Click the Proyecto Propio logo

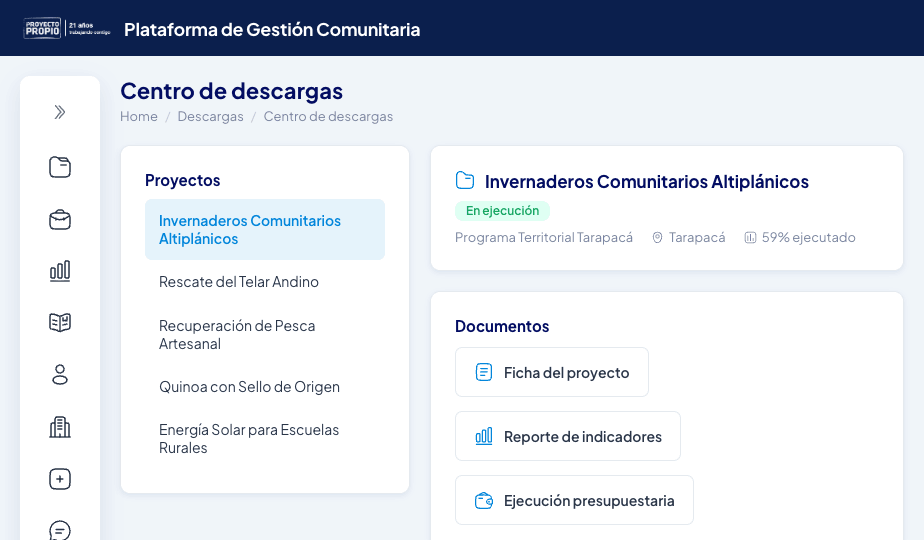click(67, 28)
